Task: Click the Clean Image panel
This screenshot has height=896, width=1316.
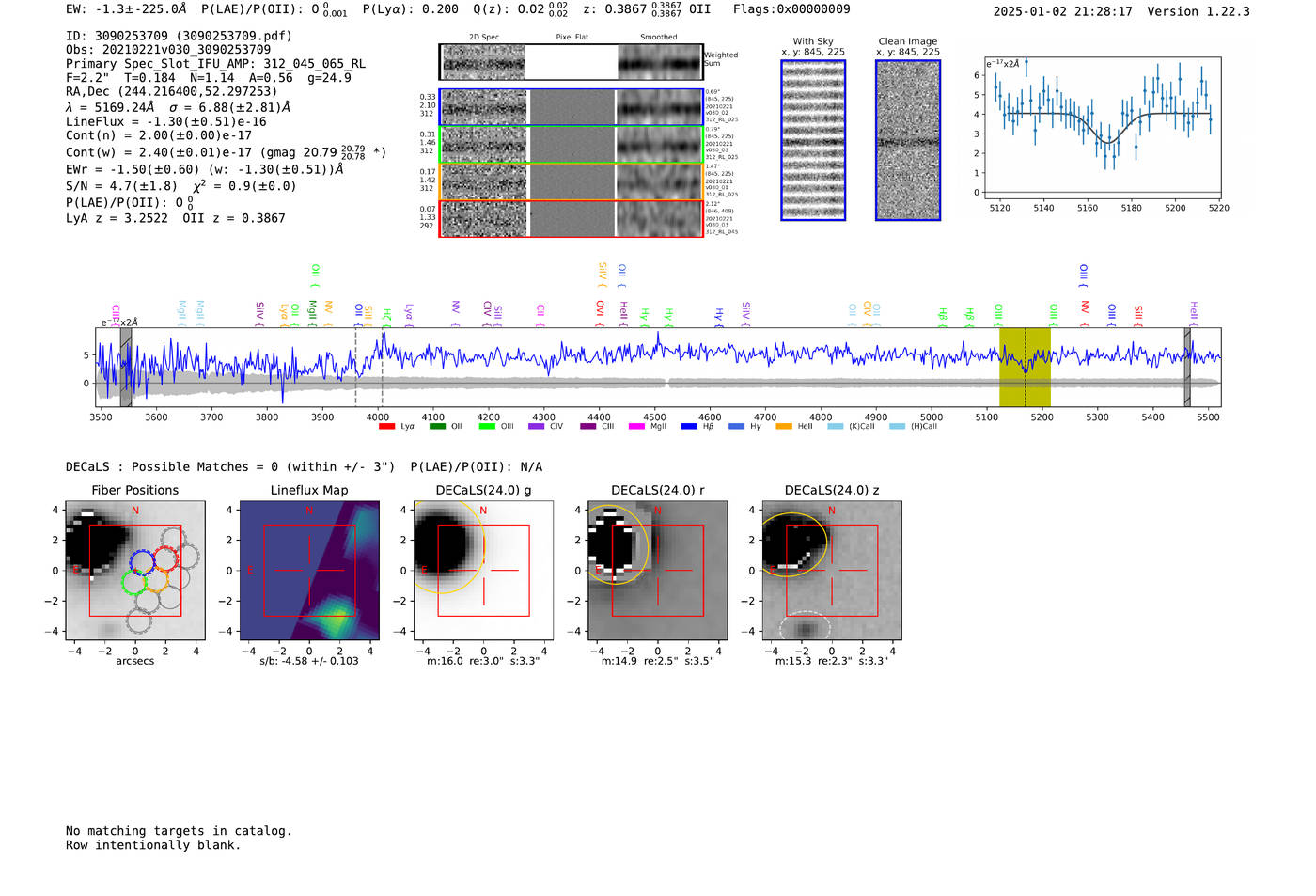Action: (908, 140)
